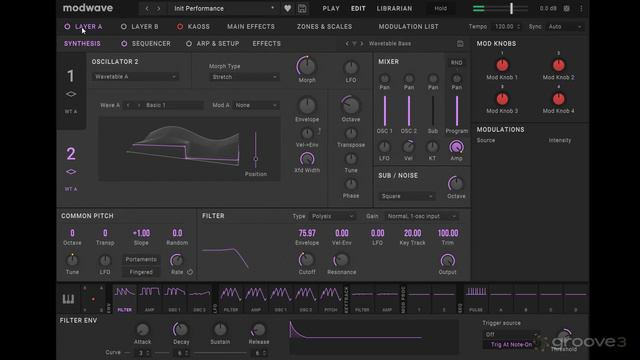Click the Sub/Noise Octave knob

pos(456,184)
